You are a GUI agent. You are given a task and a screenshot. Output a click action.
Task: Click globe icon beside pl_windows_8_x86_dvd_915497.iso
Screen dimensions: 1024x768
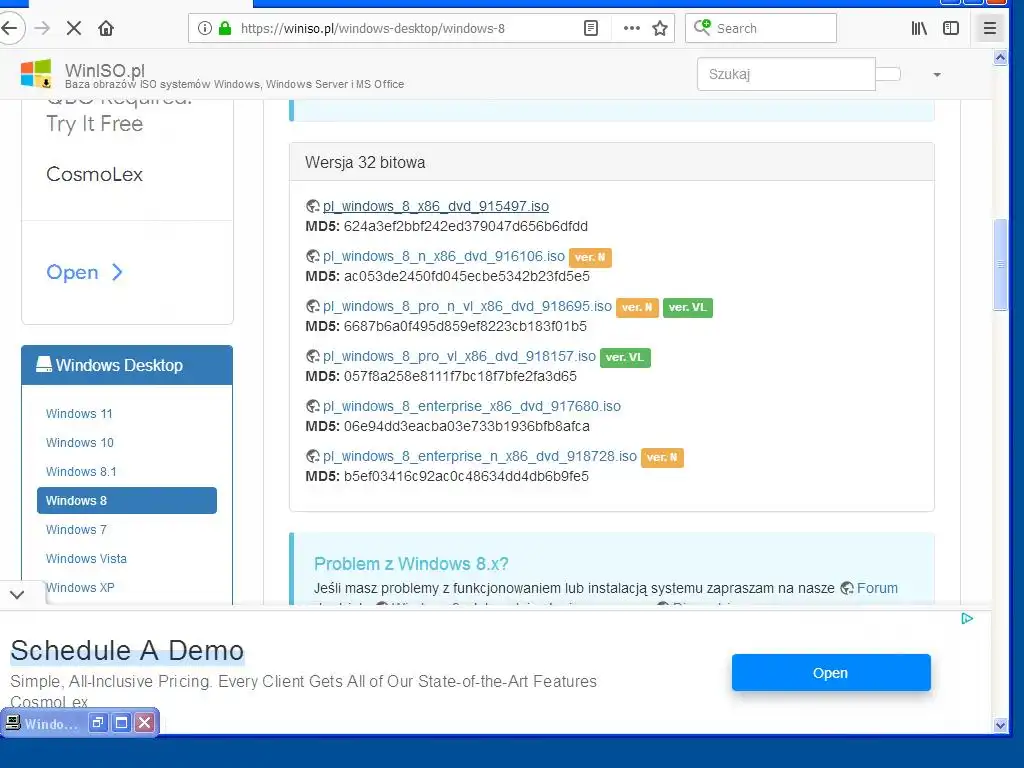click(313, 206)
